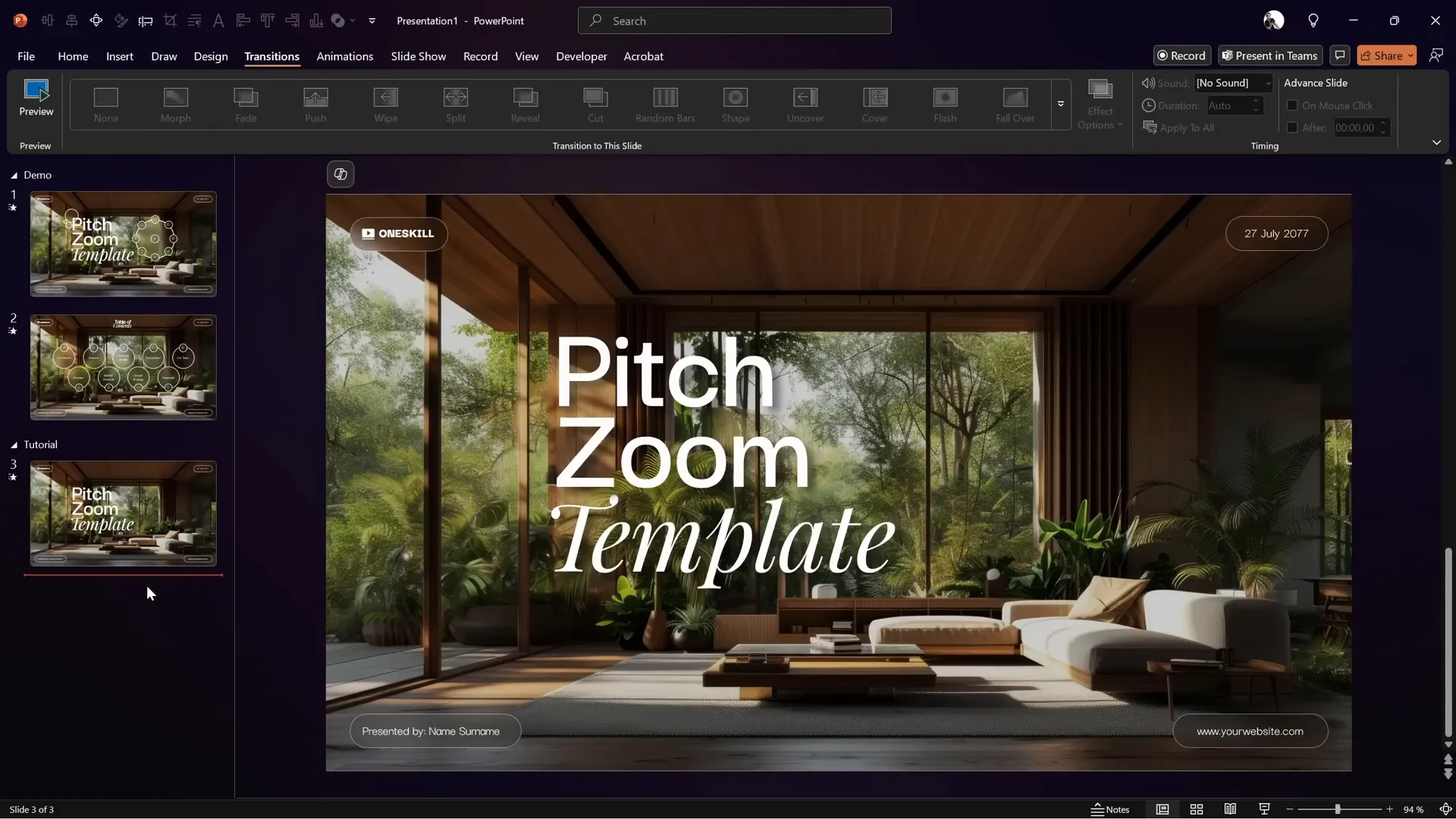The width and height of the screenshot is (1456, 819).
Task: Open Reading View from status bar
Action: pos(1230,809)
